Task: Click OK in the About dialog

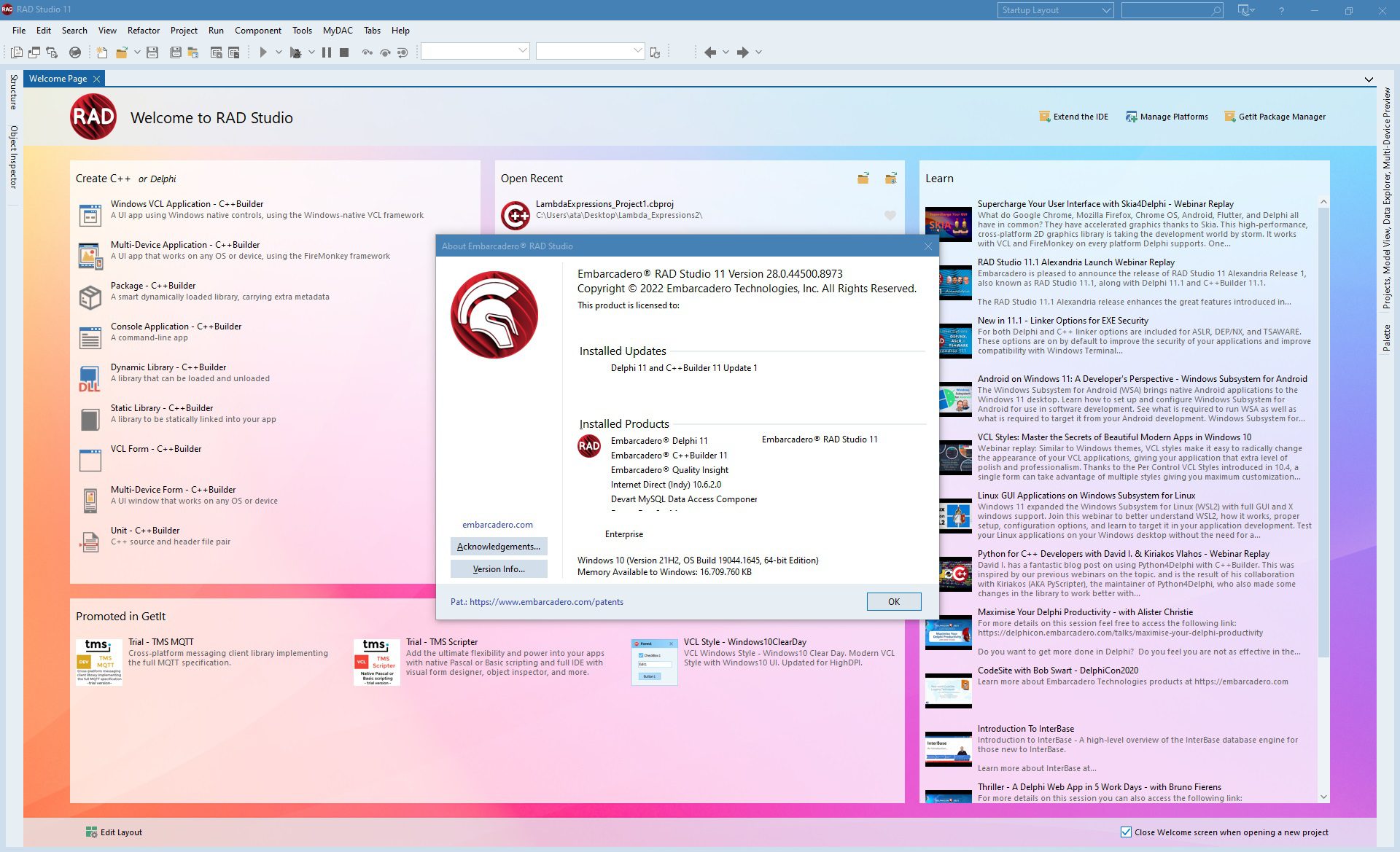Action: [894, 601]
